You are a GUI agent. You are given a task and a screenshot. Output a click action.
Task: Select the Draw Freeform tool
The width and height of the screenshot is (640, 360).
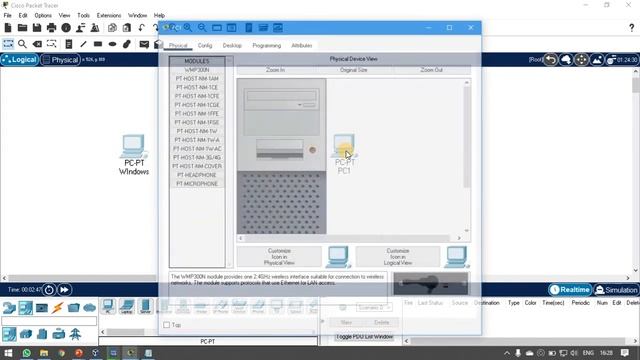(127, 44)
